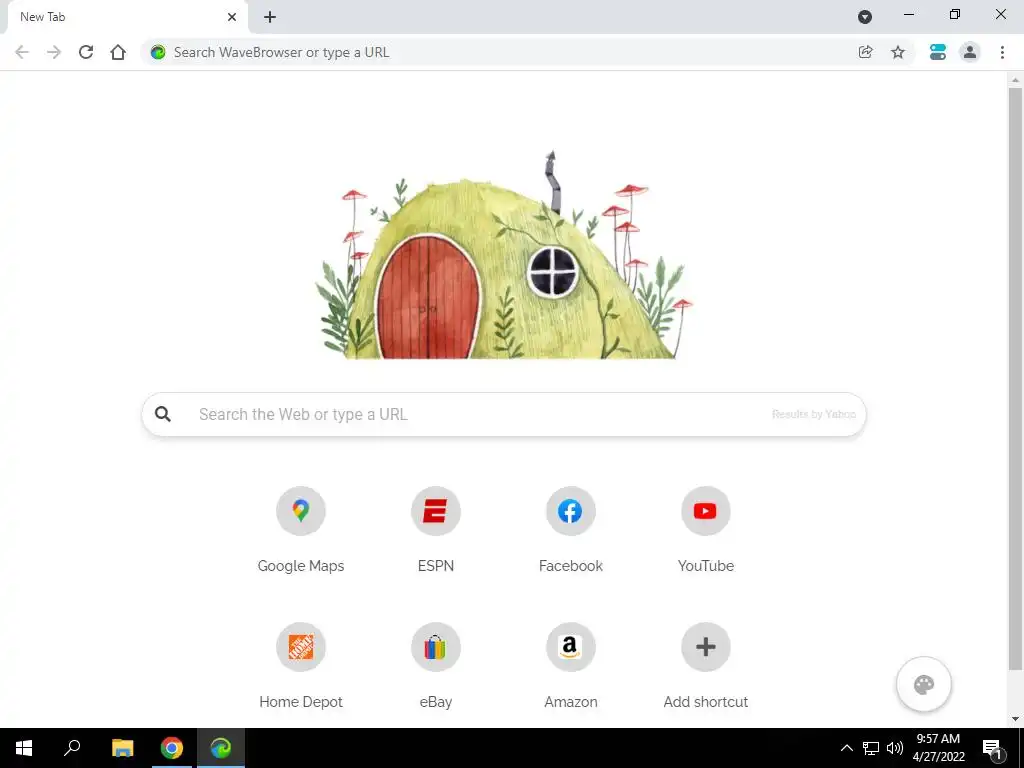Open the Google Maps shortcut
1024x768 pixels.
[x=300, y=511]
